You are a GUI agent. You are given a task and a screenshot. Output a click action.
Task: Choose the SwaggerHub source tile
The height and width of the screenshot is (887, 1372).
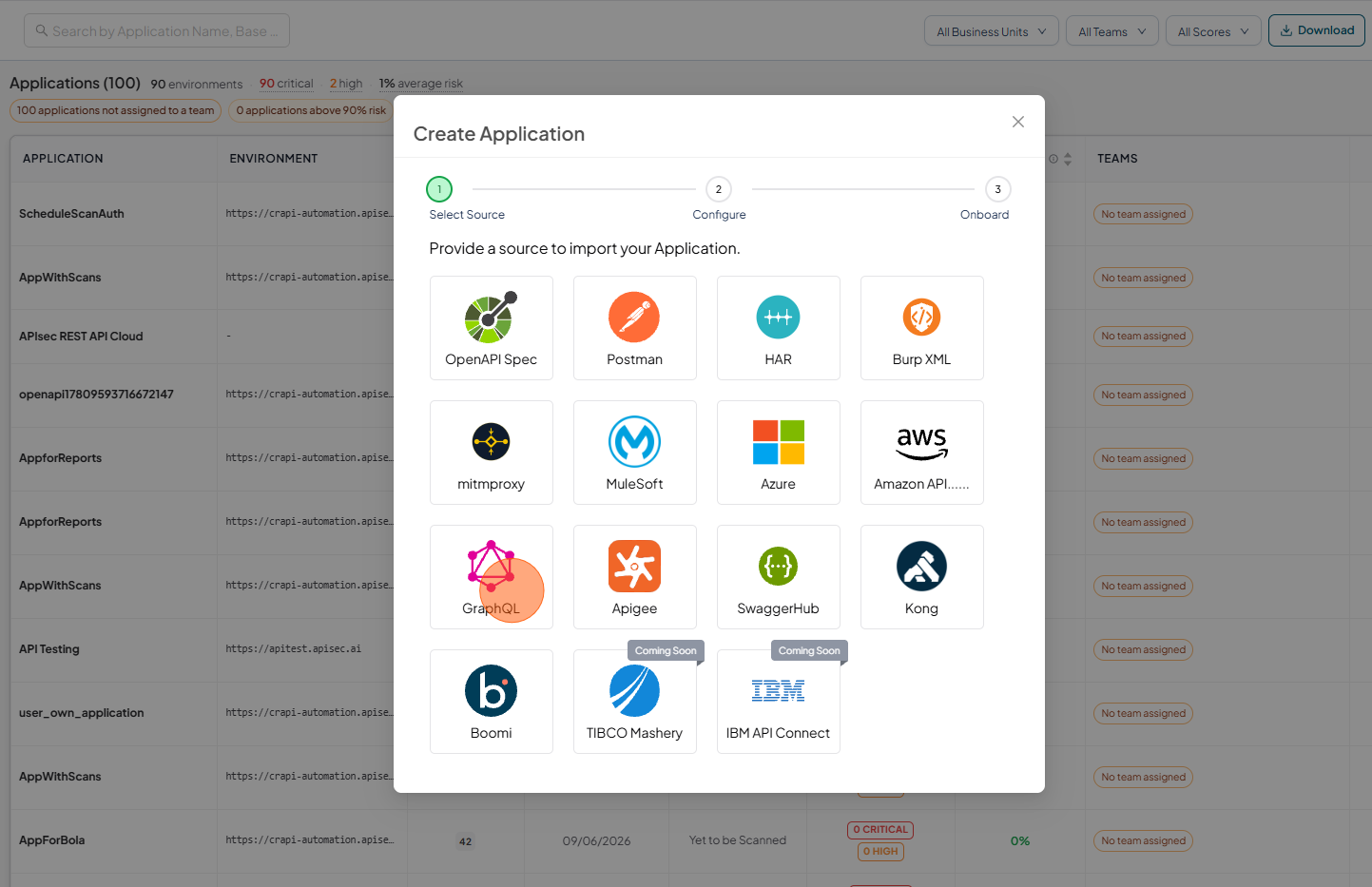(x=778, y=577)
